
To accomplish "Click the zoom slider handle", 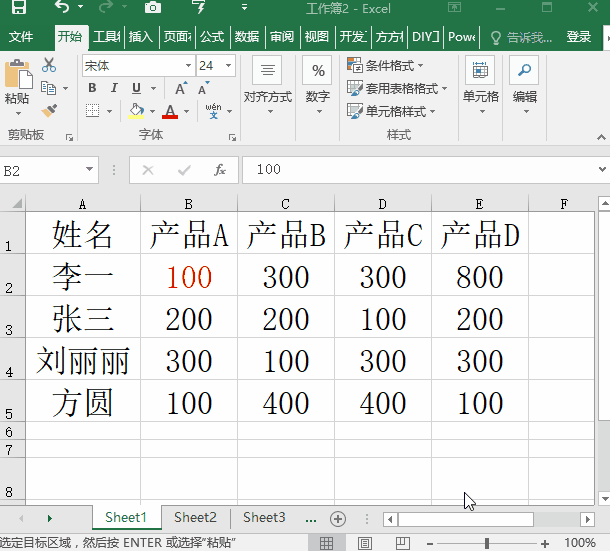I will click(x=487, y=543).
